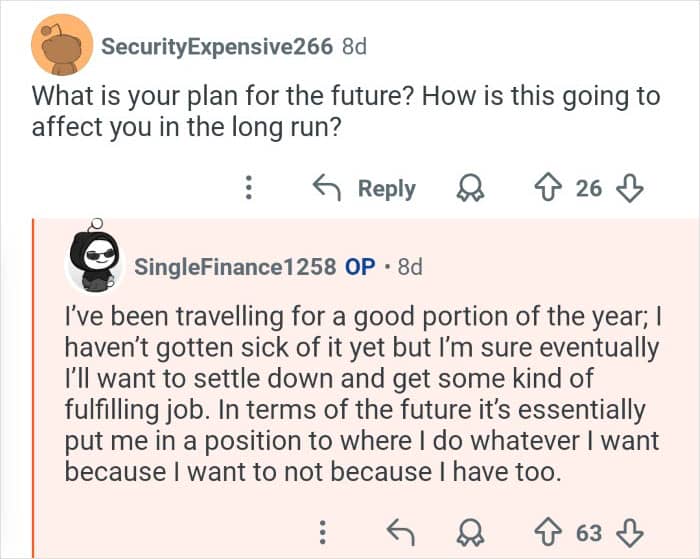Open SingleFinance1258's sunglasses avatar

(x=96, y=265)
